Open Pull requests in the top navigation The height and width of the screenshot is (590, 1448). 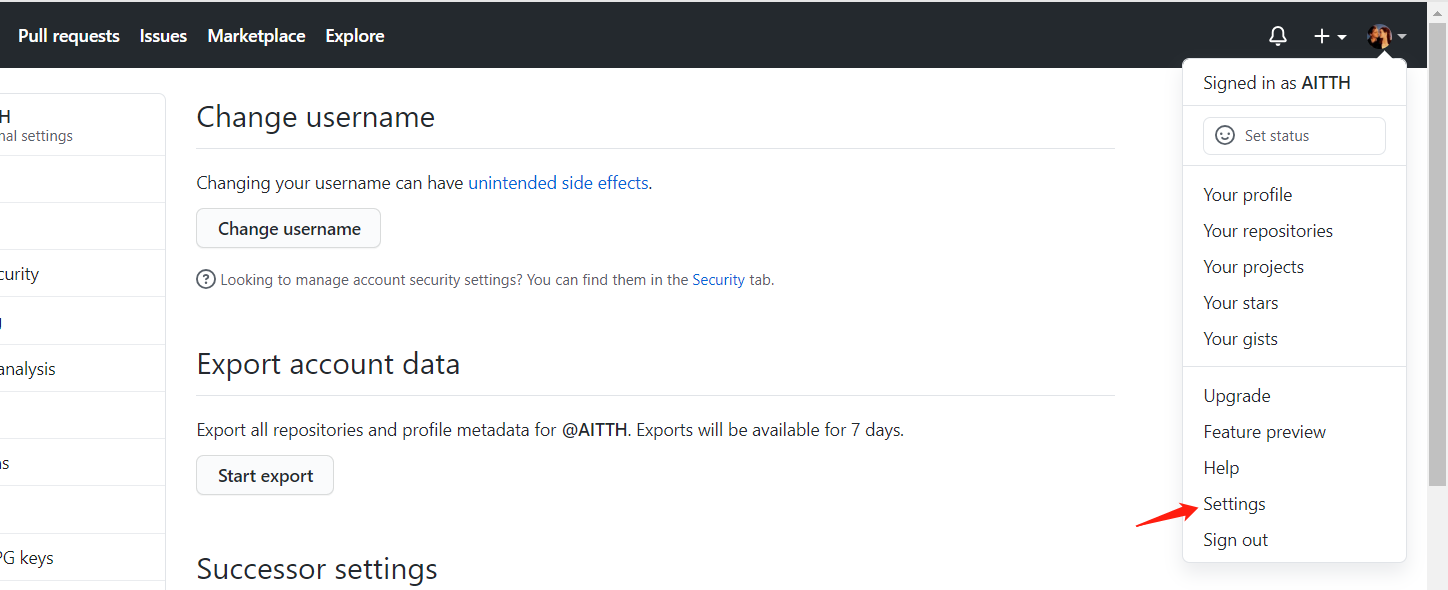click(69, 36)
